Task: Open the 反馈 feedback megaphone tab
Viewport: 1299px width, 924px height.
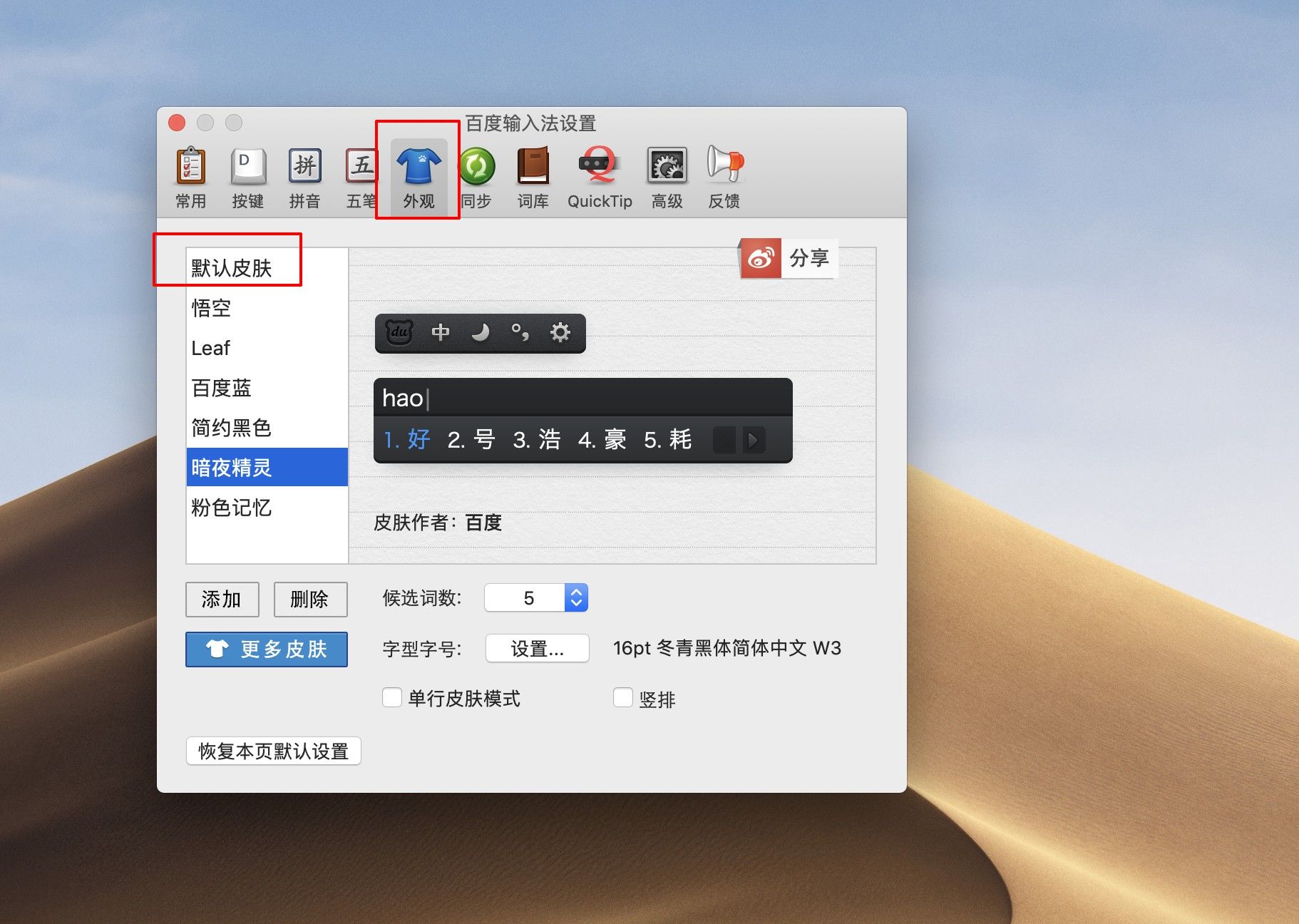Action: tap(724, 178)
